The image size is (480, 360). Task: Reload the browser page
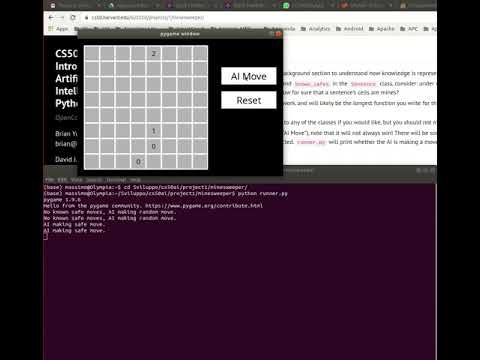point(73,17)
